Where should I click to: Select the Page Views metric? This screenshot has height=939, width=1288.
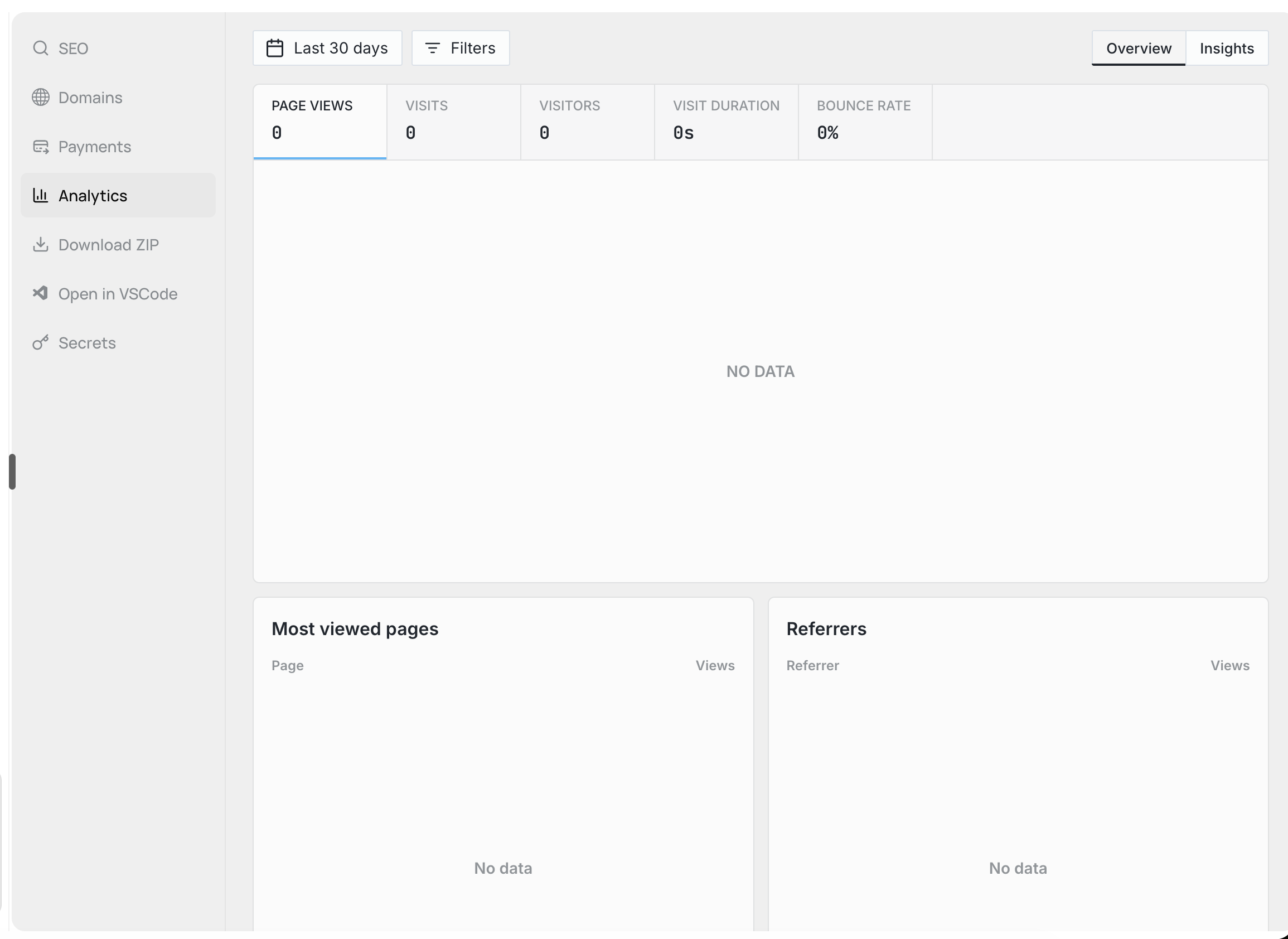[319, 121]
